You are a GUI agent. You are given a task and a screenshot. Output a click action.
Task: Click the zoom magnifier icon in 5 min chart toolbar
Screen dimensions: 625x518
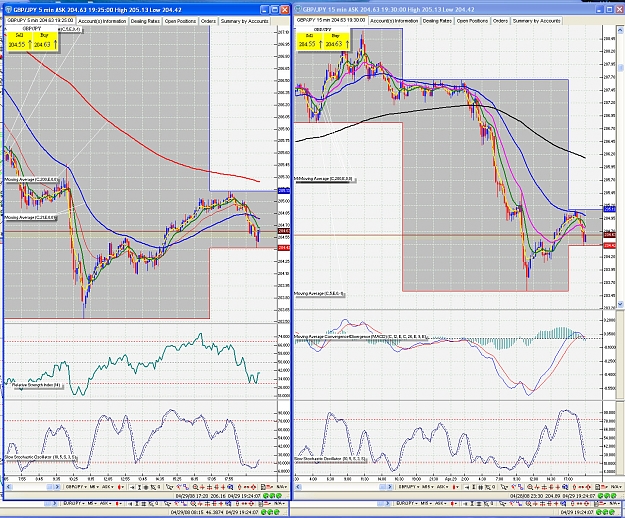coord(195,487)
